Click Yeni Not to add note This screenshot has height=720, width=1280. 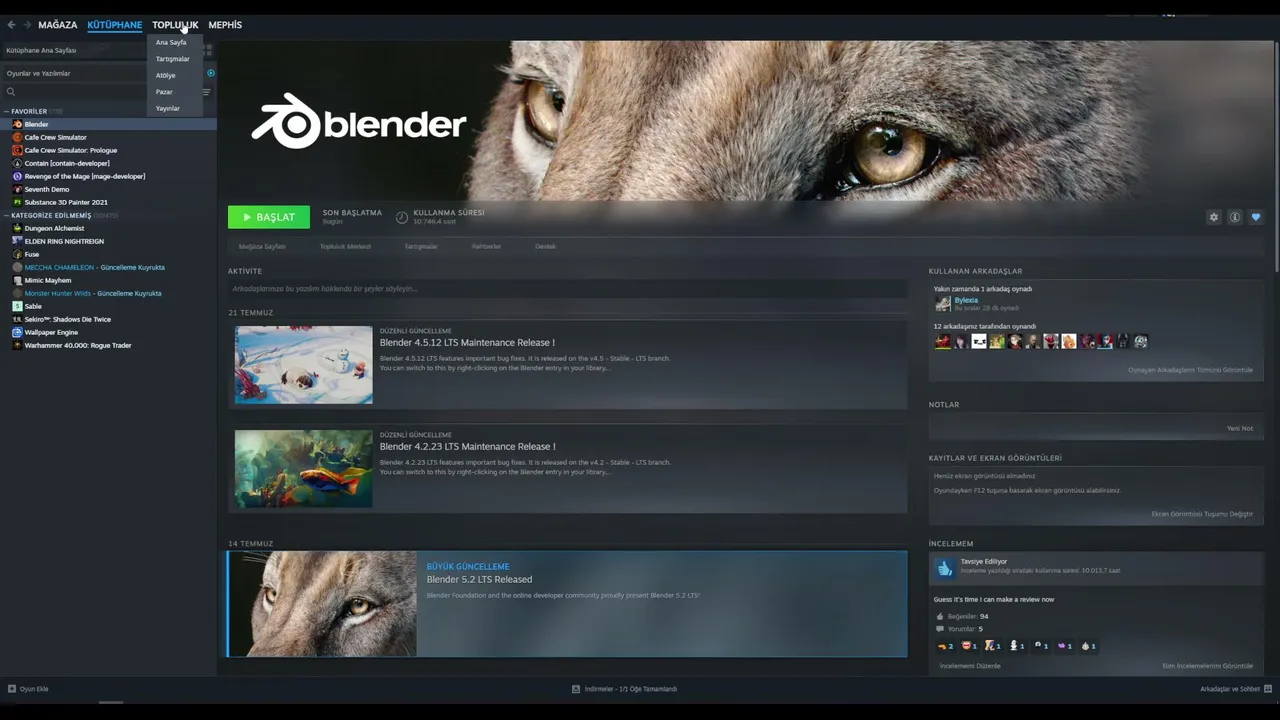point(1240,428)
